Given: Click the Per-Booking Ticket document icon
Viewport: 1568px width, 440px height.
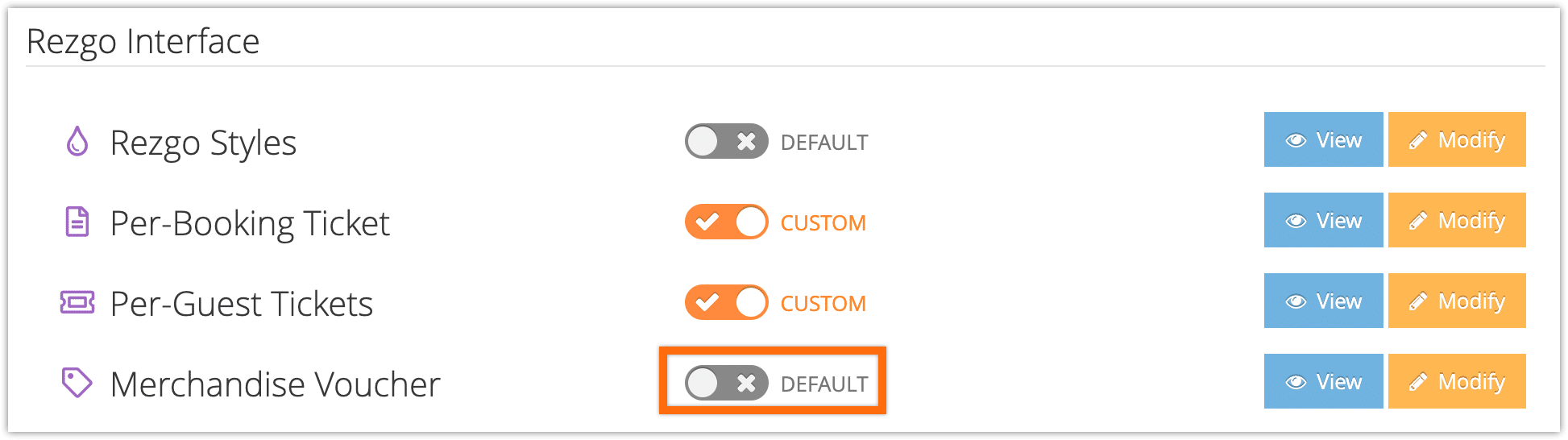Looking at the screenshot, I should tap(77, 222).
